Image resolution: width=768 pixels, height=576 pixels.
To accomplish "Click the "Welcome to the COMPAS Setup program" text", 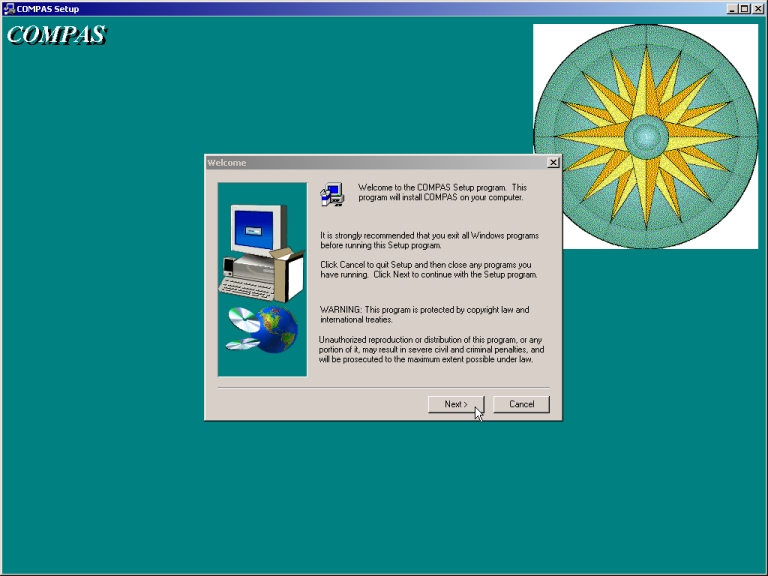I will click(442, 192).
